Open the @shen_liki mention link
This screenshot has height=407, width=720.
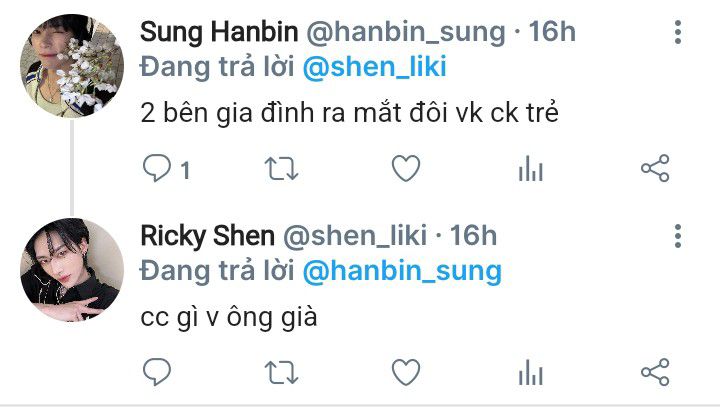click(374, 67)
